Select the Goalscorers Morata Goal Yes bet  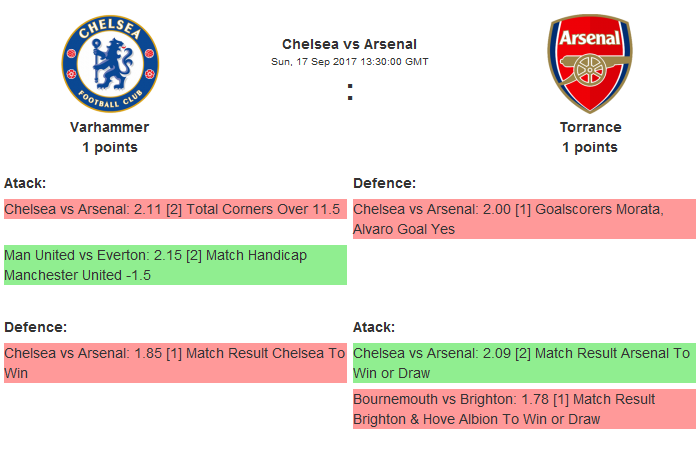[523, 219]
